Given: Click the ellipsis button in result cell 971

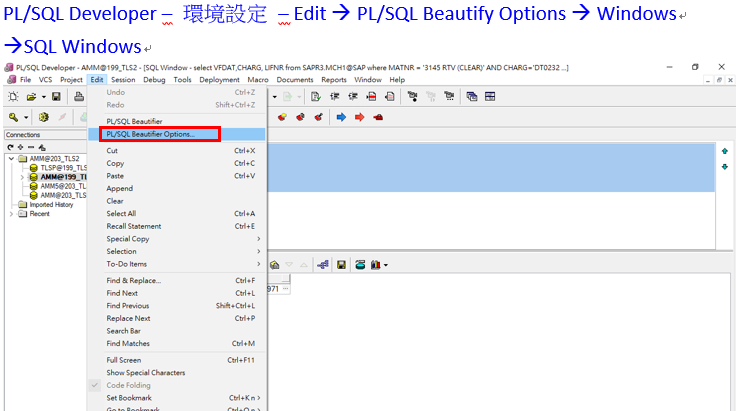Looking at the screenshot, I should [286, 289].
